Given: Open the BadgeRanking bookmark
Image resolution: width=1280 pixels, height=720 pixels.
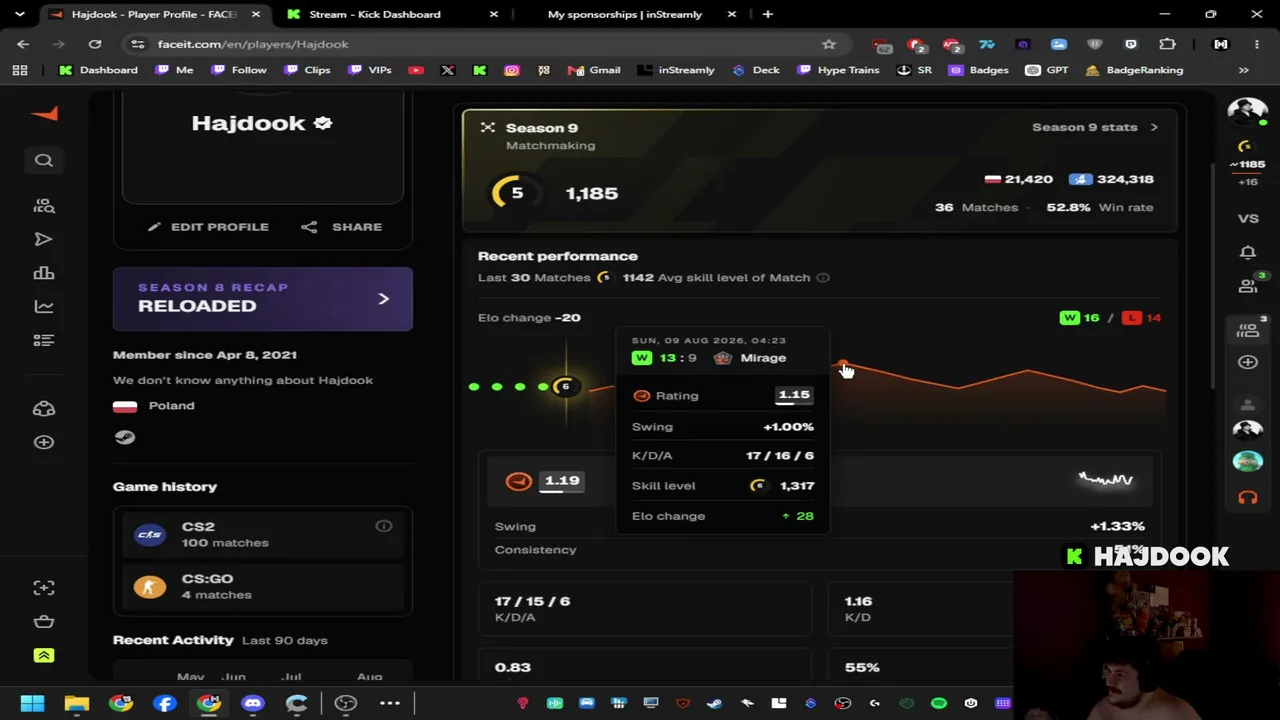Looking at the screenshot, I should (x=1134, y=70).
